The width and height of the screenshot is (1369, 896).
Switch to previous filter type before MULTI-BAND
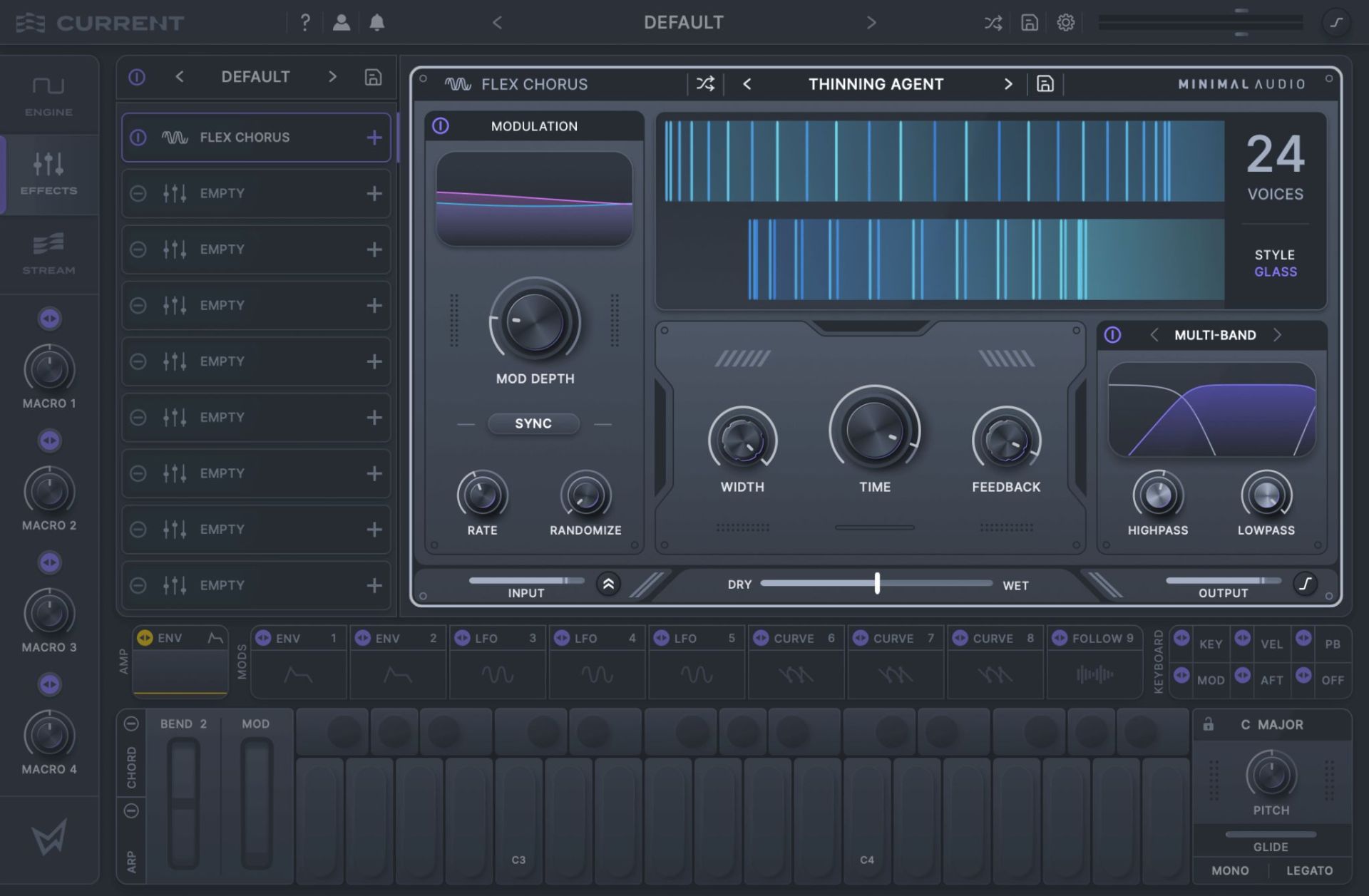1154,335
